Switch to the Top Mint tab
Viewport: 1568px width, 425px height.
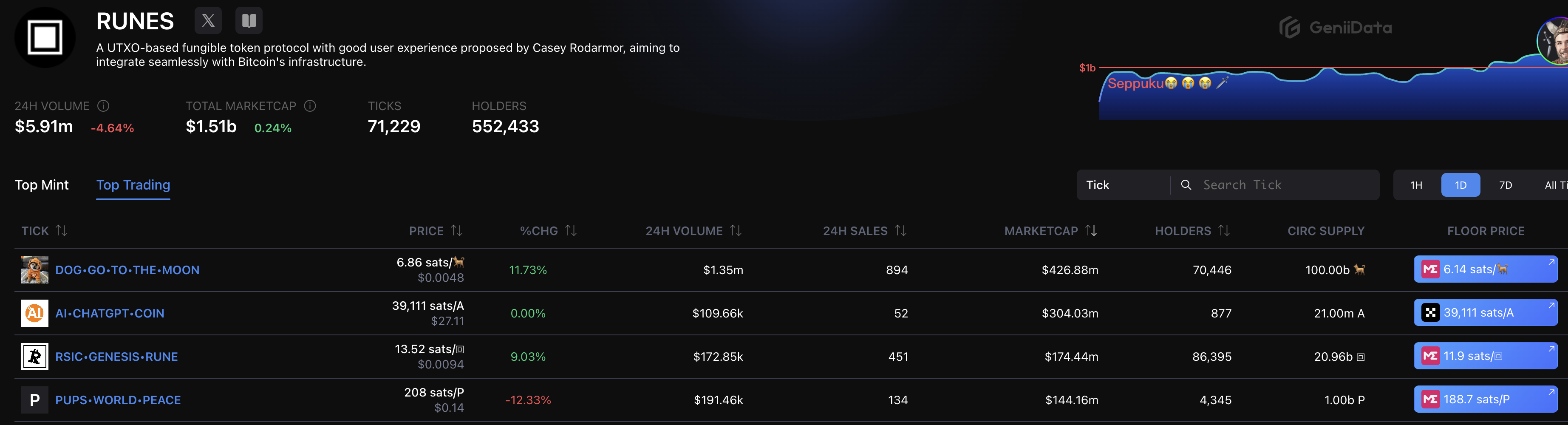point(41,185)
